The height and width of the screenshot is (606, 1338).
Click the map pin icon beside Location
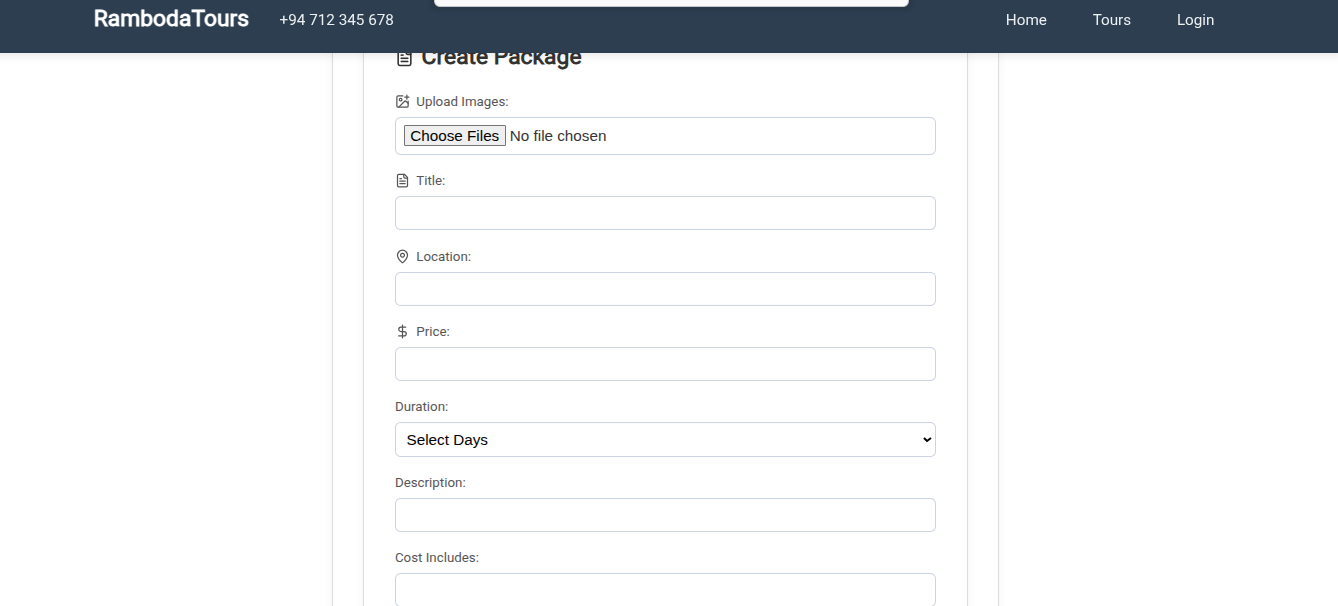[403, 257]
